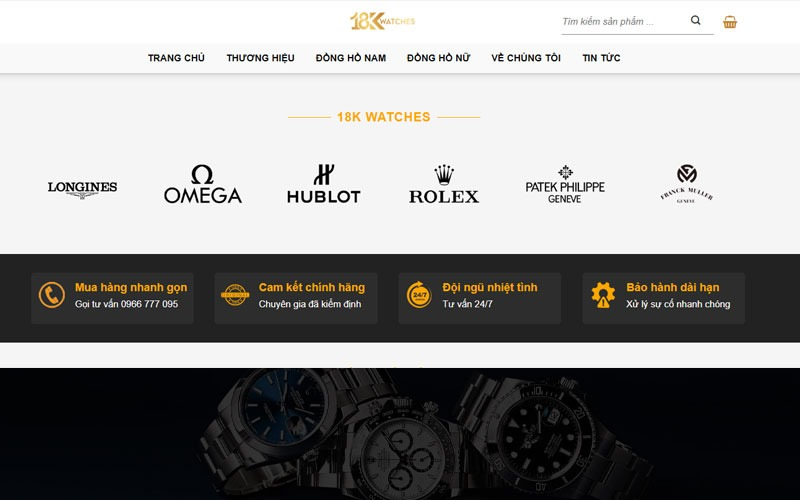Image resolution: width=800 pixels, height=500 pixels.
Task: Open the Hublot brand logo
Action: pyautogui.click(x=323, y=184)
